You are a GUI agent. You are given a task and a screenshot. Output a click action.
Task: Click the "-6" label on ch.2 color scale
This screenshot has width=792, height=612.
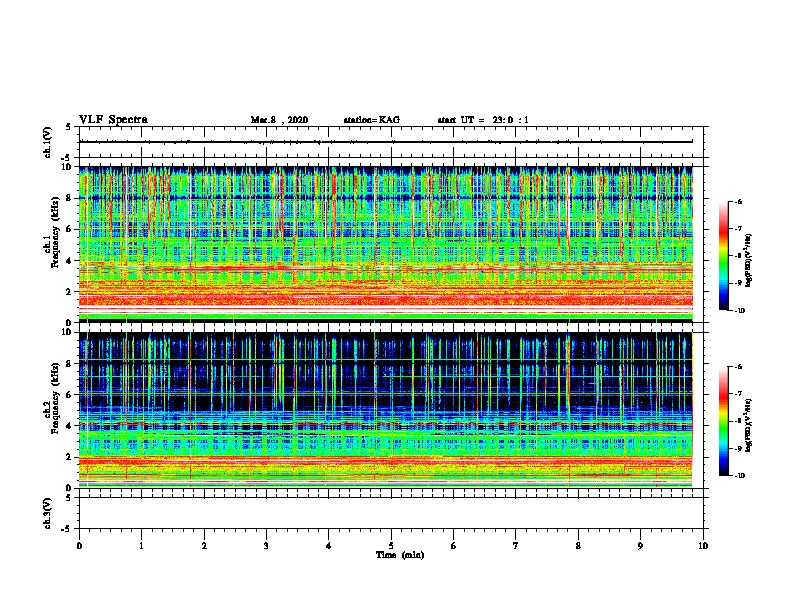pyautogui.click(x=738, y=367)
